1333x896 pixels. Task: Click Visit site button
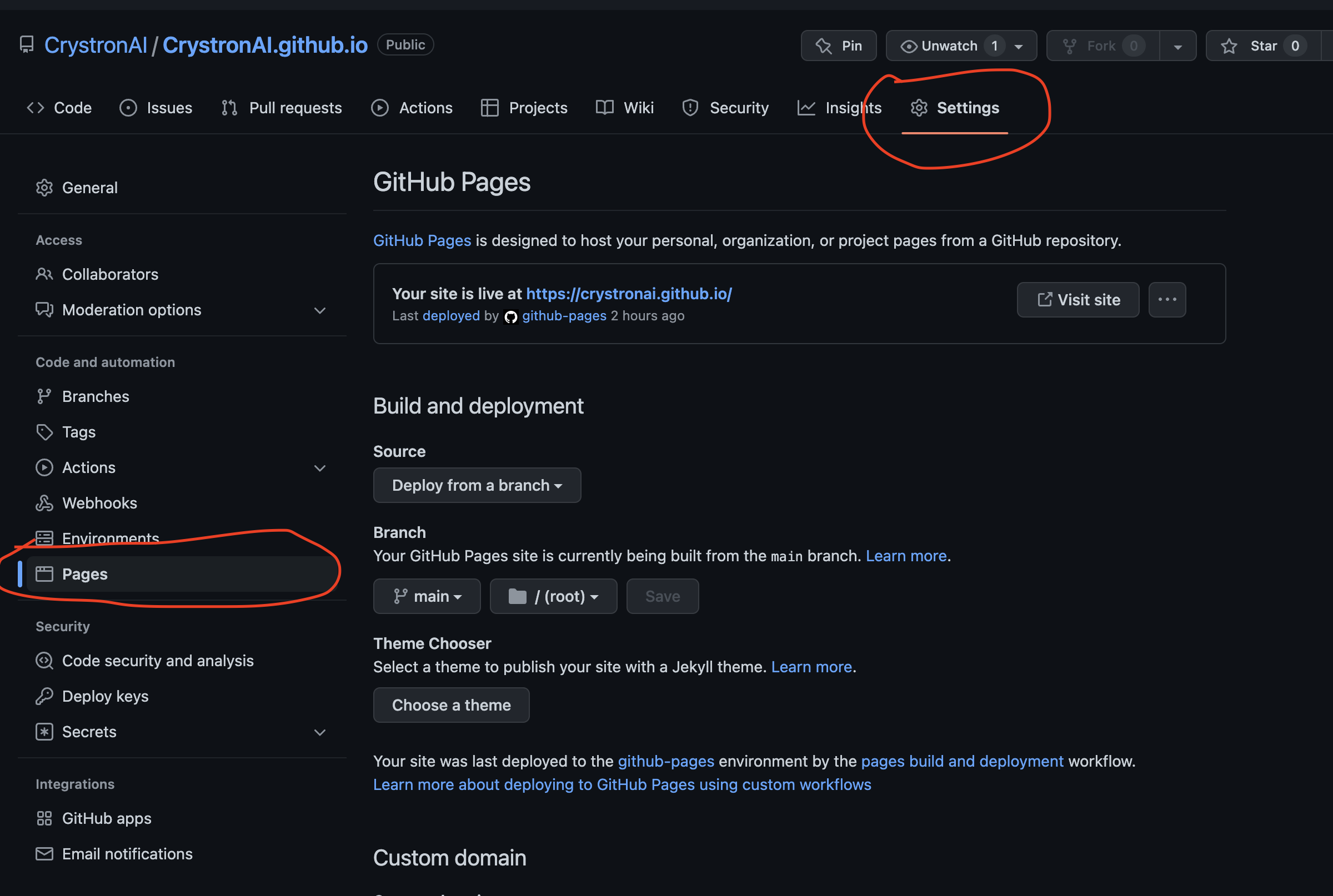click(1078, 299)
